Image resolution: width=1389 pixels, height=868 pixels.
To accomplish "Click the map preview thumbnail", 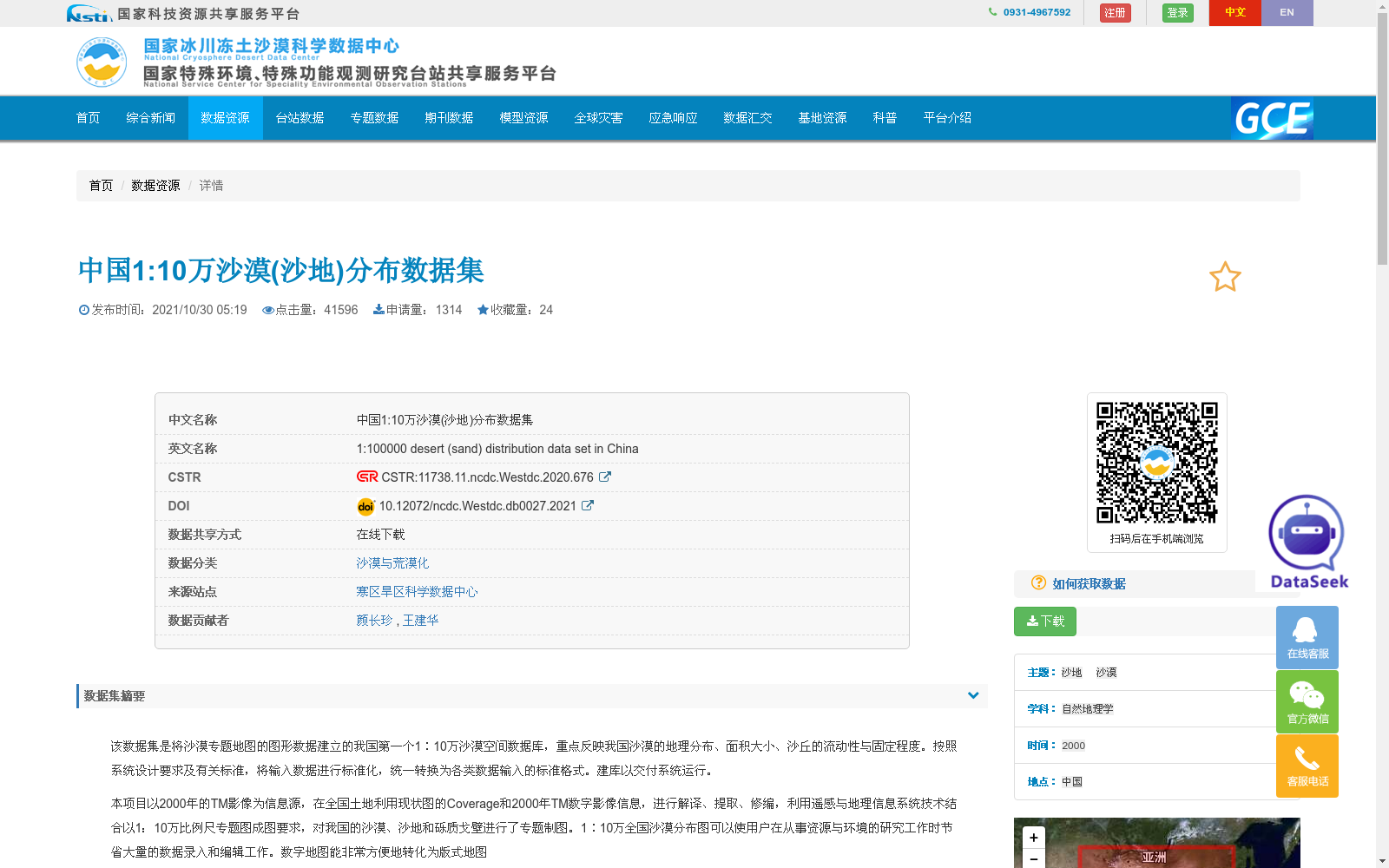I will [1156, 843].
